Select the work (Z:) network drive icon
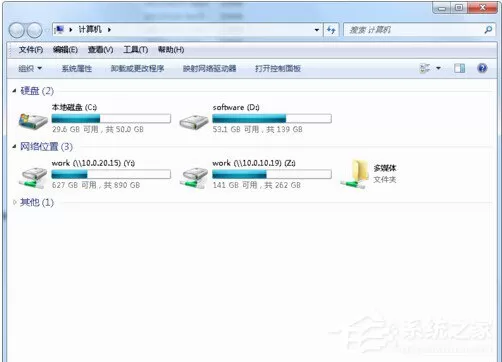 [194, 178]
